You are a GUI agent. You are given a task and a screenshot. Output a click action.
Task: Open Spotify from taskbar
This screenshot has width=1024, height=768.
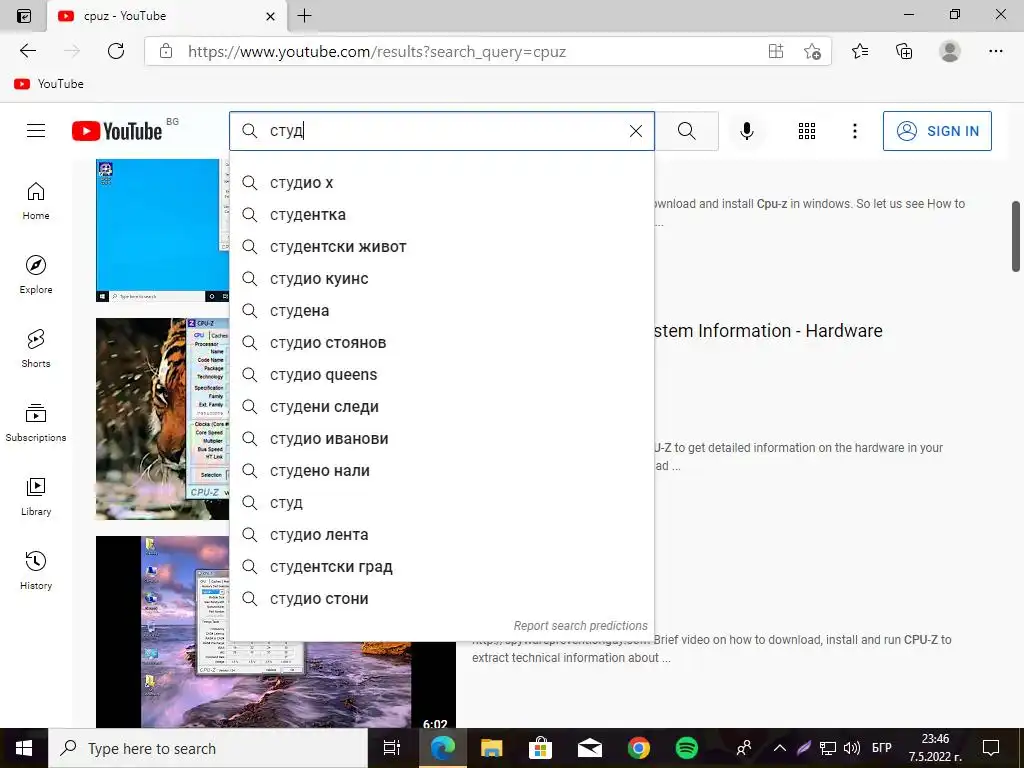686,748
